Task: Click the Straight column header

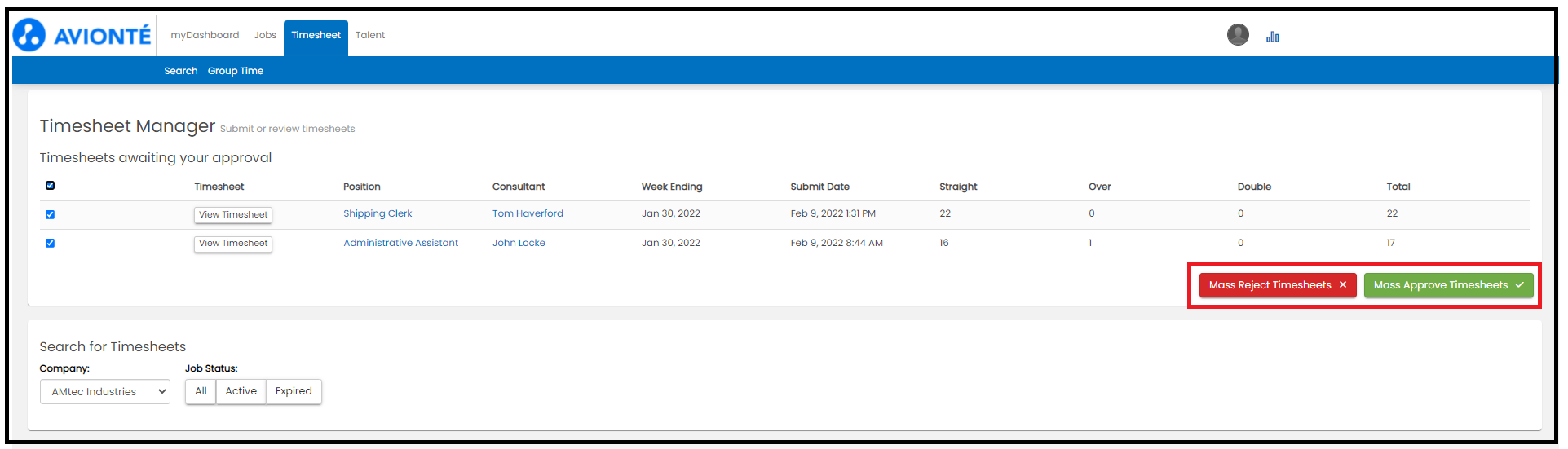Action: click(958, 187)
